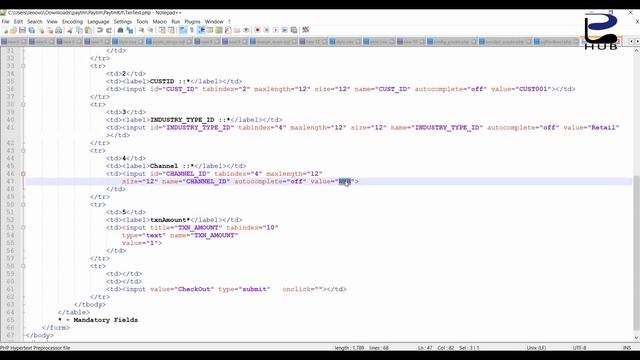Image resolution: width=640 pixels, height=360 pixels.
Task: Open the Language menu
Action: tap(98, 21)
